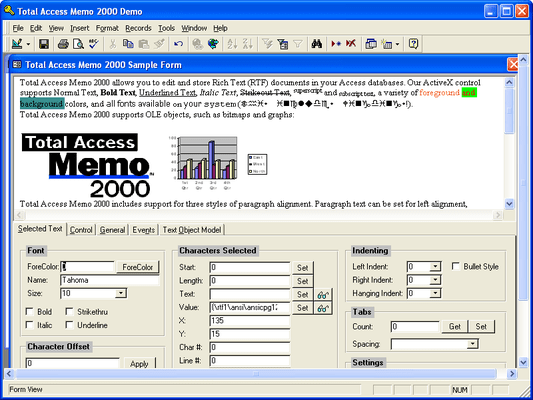Open the font Size dropdown
The height and width of the screenshot is (400, 533).
coord(121,293)
